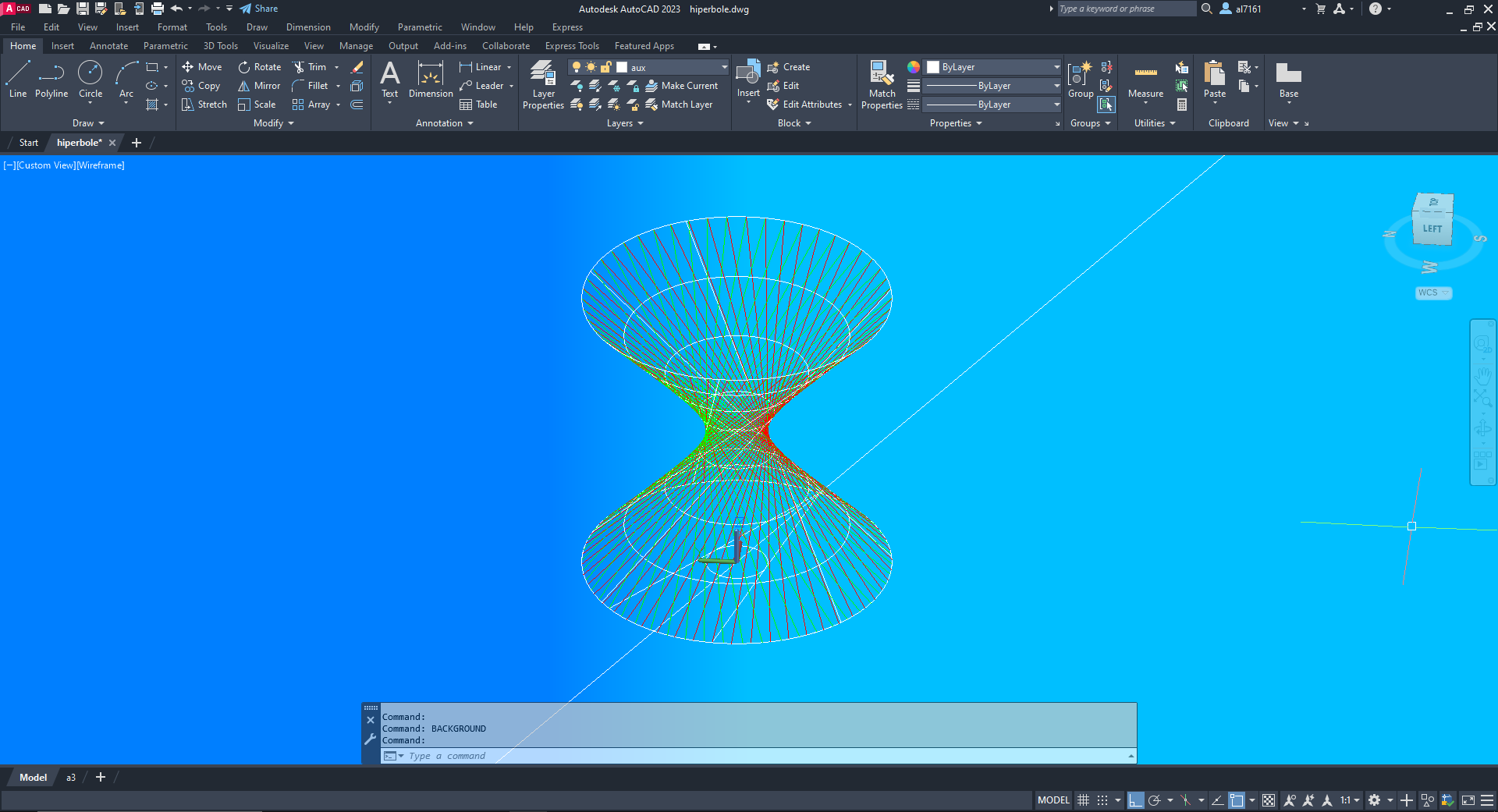Toggle drawing grid display
This screenshot has width=1498, height=812.
click(x=1084, y=800)
